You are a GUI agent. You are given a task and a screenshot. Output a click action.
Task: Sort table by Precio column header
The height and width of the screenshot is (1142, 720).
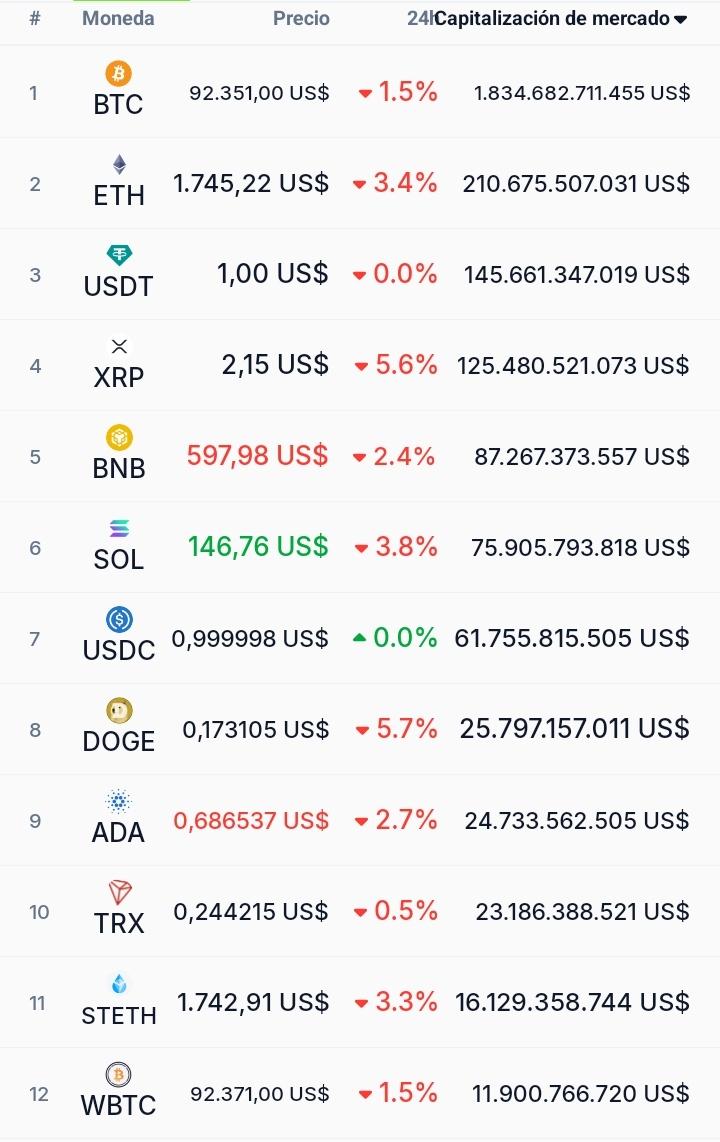pos(301,18)
